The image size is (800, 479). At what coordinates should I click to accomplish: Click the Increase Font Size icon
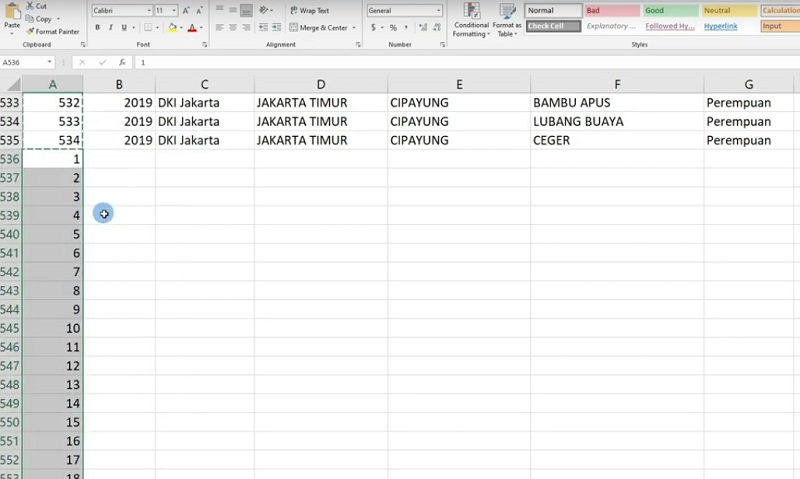[186, 11]
